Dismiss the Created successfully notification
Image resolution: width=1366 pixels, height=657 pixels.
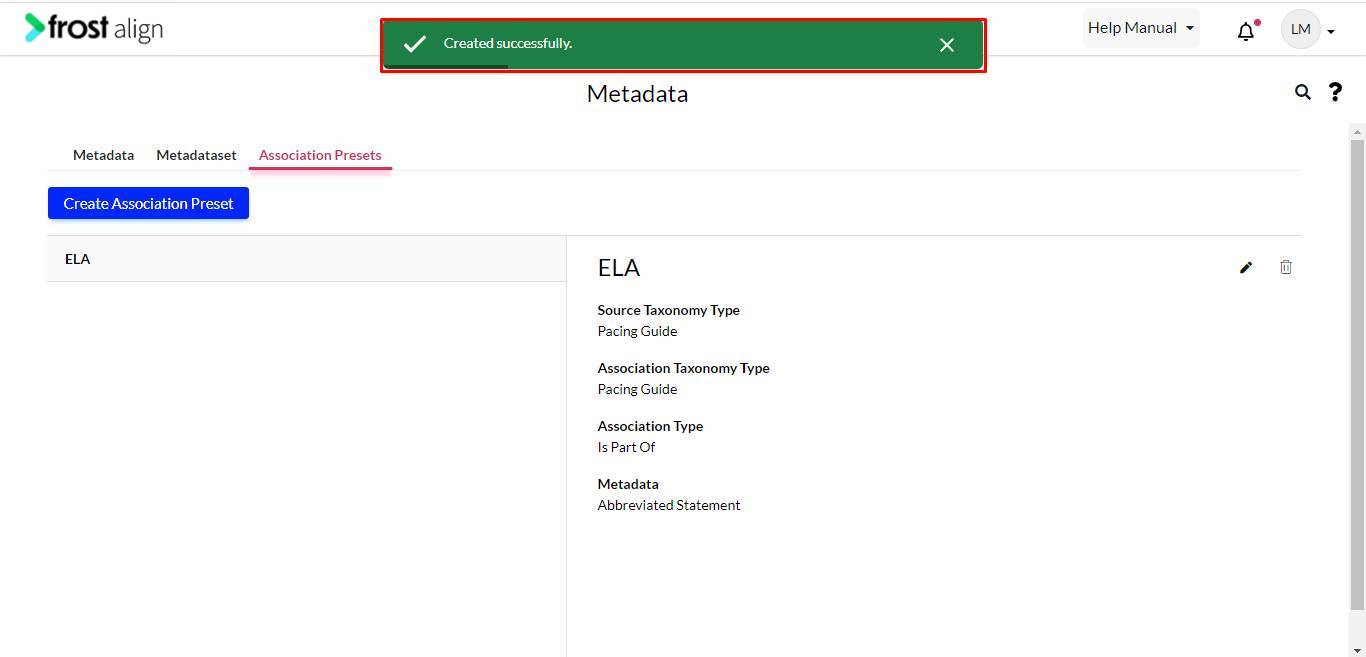tap(947, 45)
